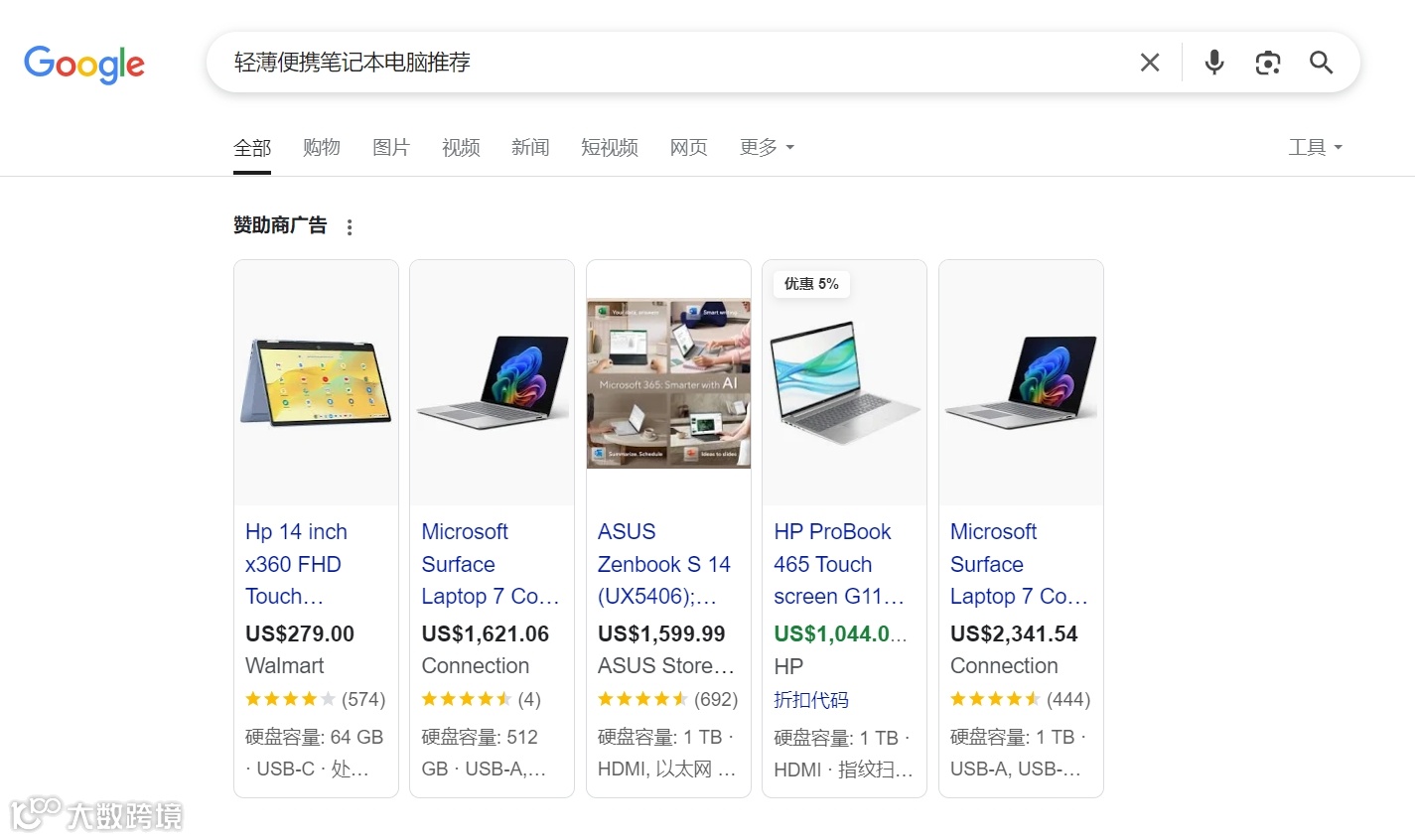Viewport: 1415px width, 840px height.
Task: Click the US$279.00 price
Action: (x=300, y=633)
